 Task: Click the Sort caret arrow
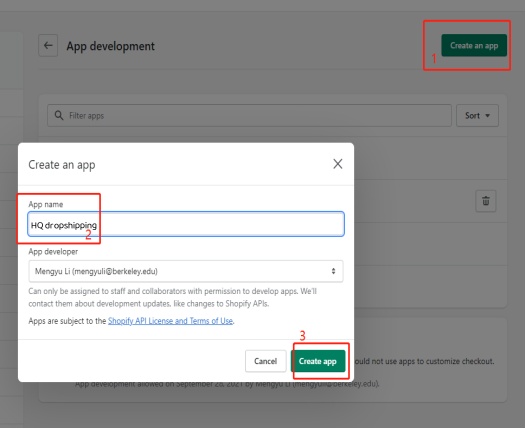click(487, 116)
